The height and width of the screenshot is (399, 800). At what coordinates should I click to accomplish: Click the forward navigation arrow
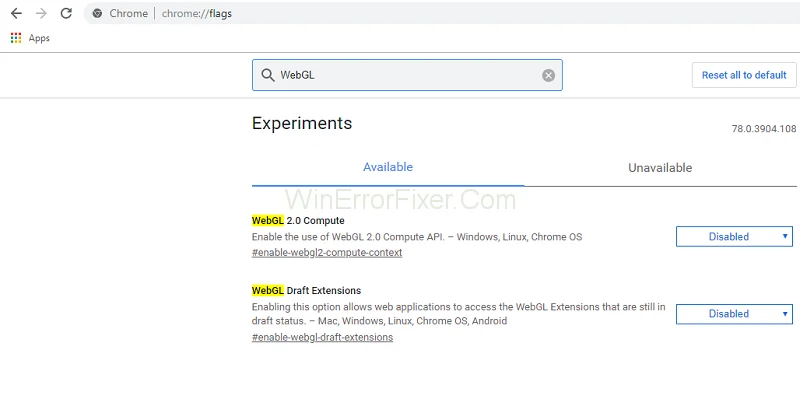pos(41,13)
